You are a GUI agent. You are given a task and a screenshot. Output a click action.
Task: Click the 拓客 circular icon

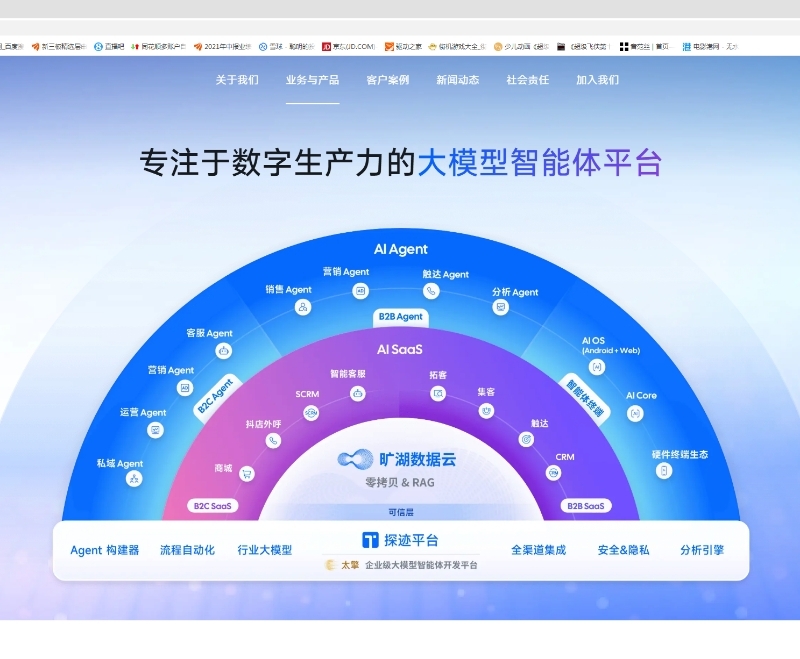[x=438, y=393]
